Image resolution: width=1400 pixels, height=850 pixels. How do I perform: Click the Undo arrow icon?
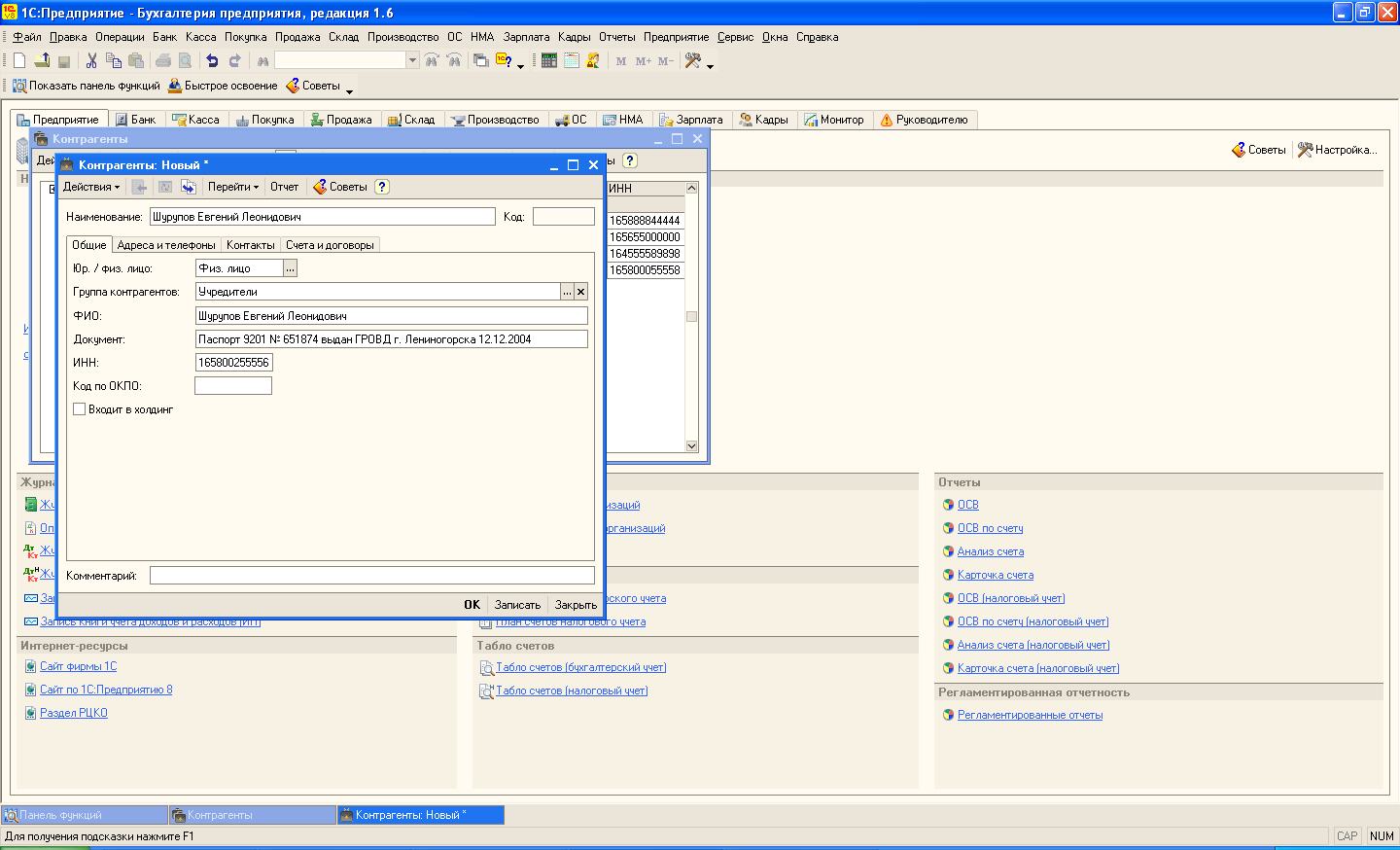(x=212, y=60)
